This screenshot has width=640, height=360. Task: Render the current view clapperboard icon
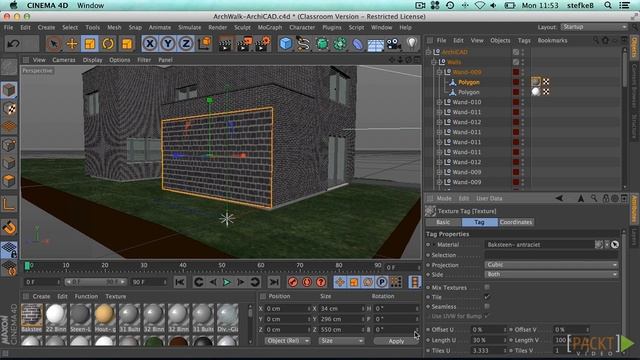click(x=225, y=44)
